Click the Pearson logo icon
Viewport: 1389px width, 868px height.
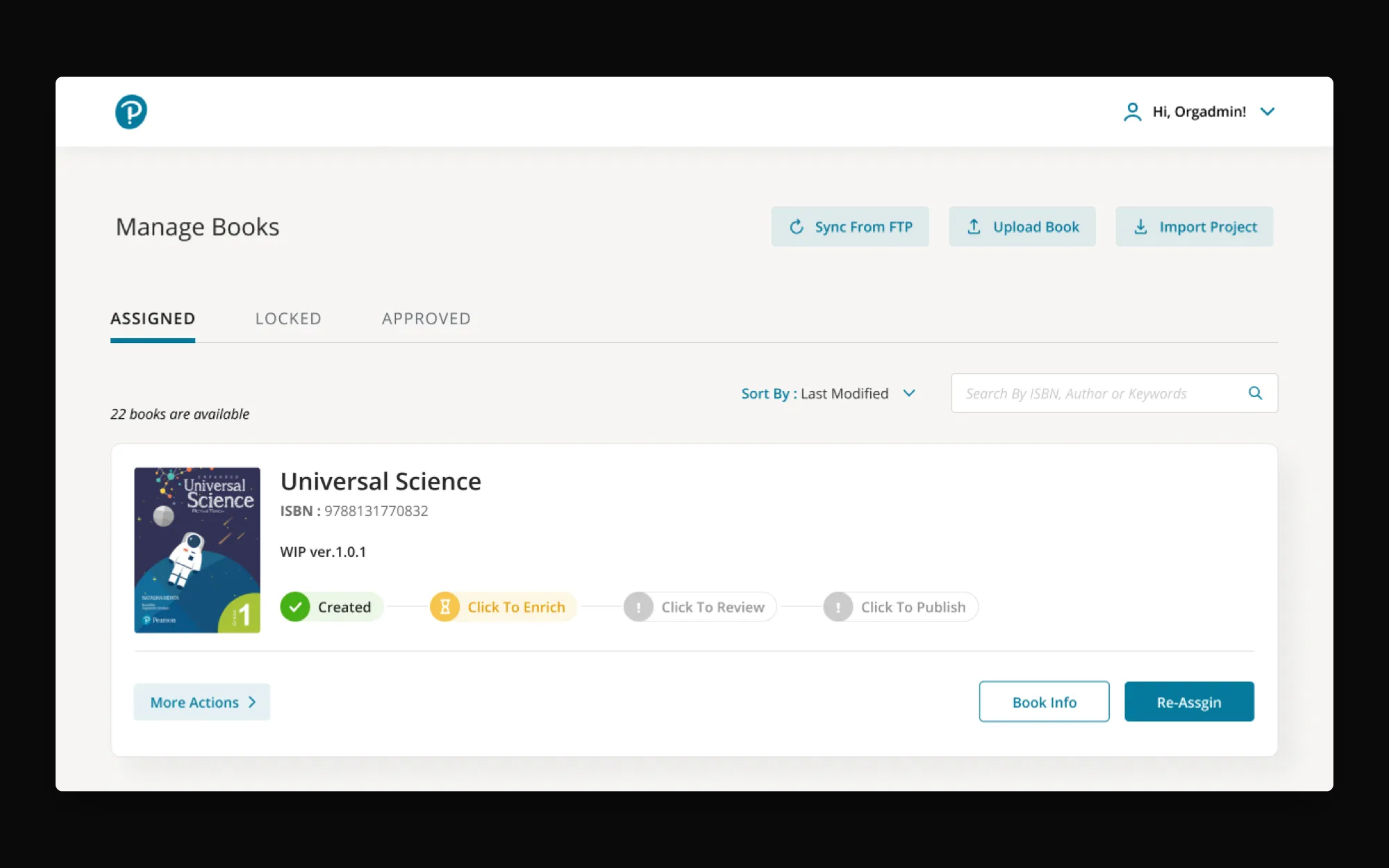[131, 112]
